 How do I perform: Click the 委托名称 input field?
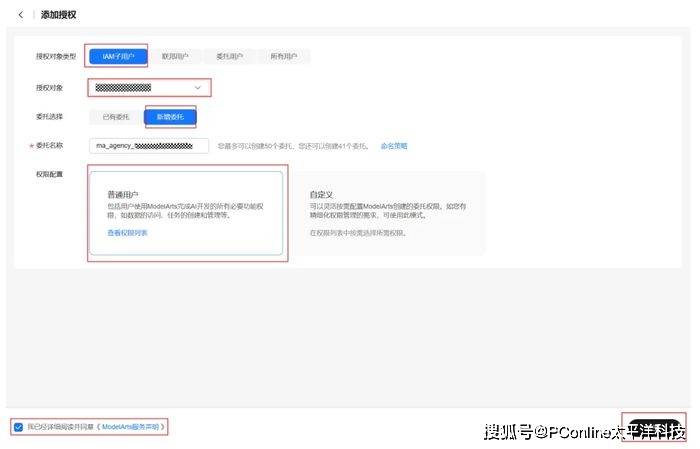pyautogui.click(x=149, y=146)
